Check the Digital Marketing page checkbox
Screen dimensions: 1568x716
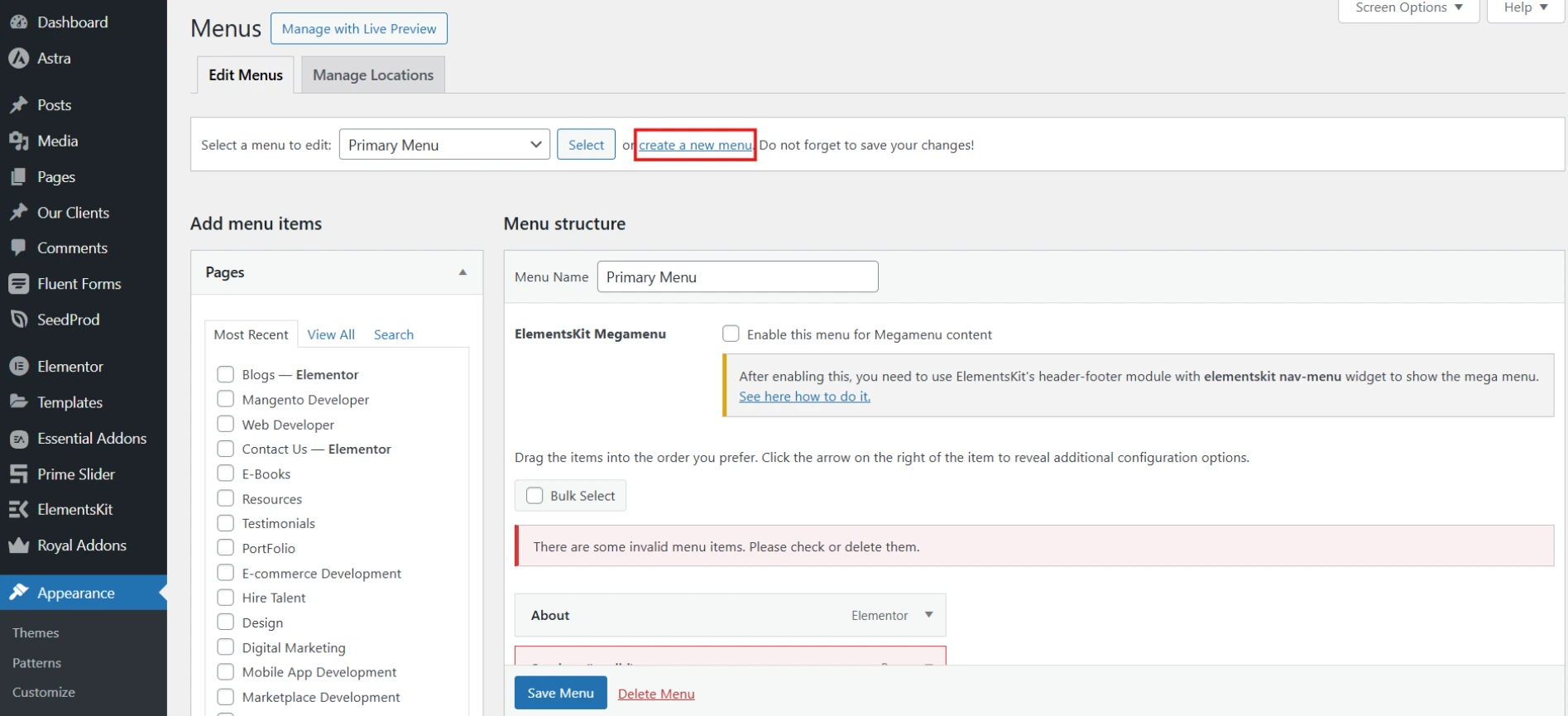[x=225, y=647]
